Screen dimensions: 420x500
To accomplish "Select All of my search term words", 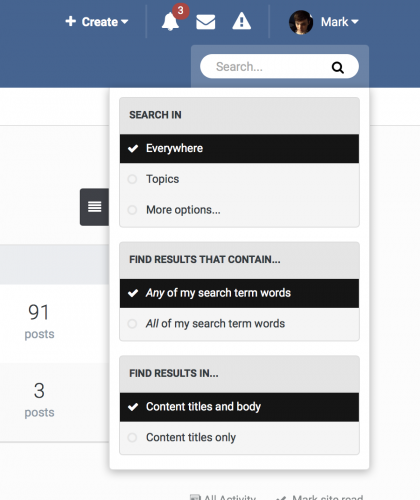I will point(239,324).
